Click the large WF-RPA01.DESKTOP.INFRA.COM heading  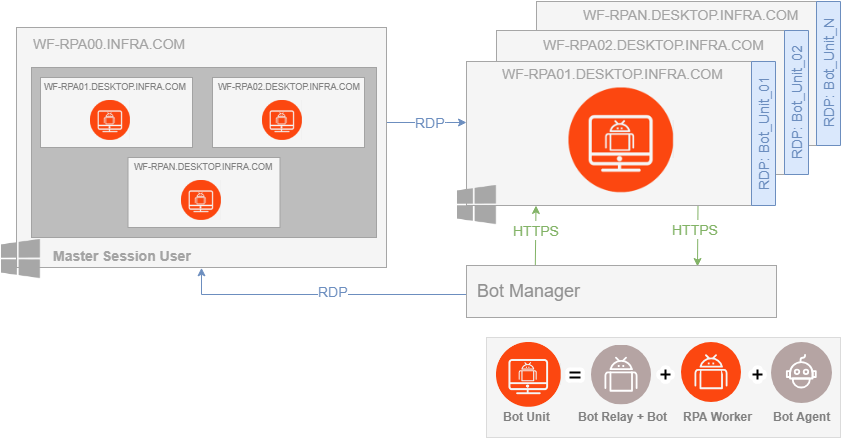pyautogui.click(x=612, y=74)
